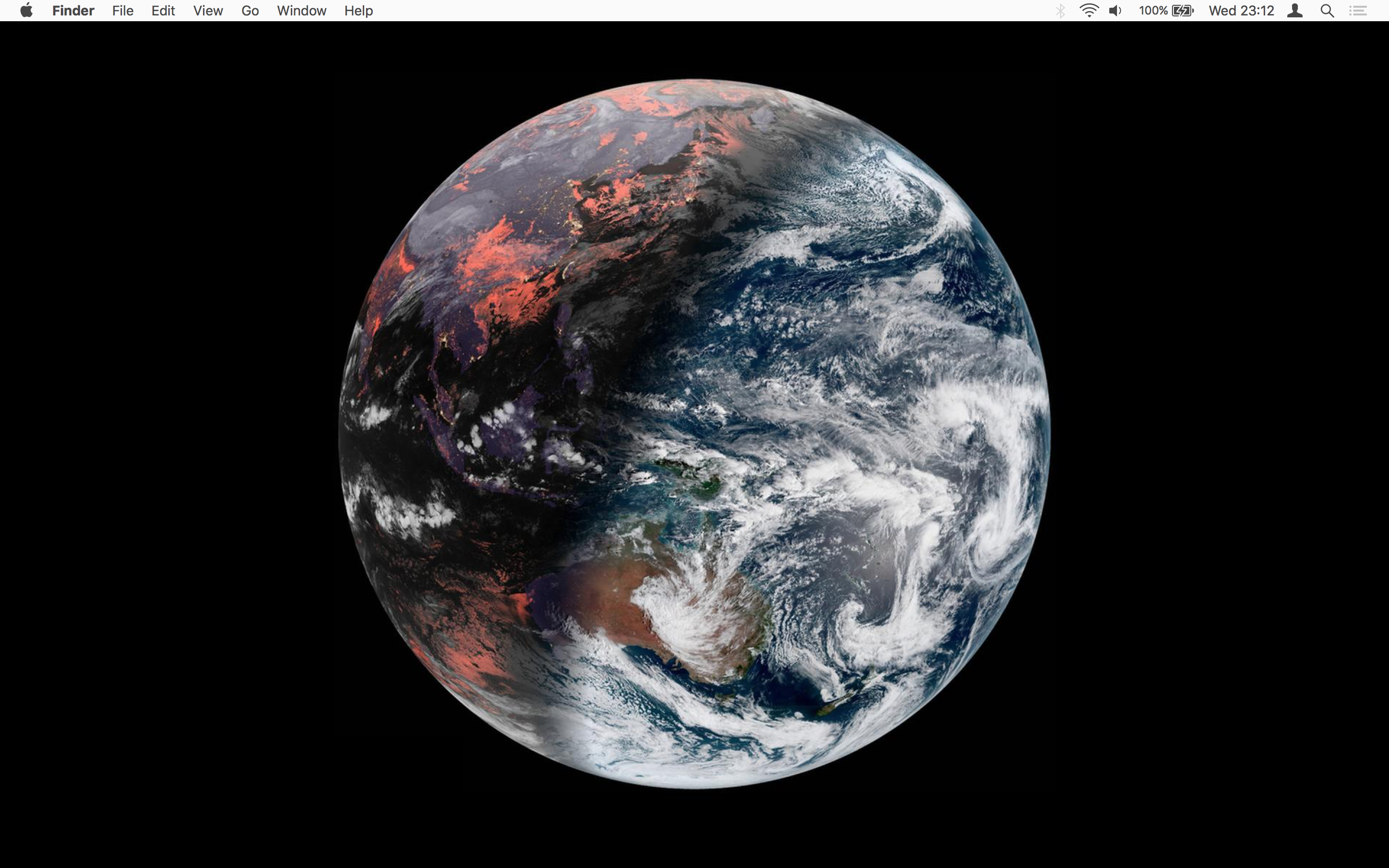Open the Finder application menu
1389x868 pixels.
click(x=73, y=10)
